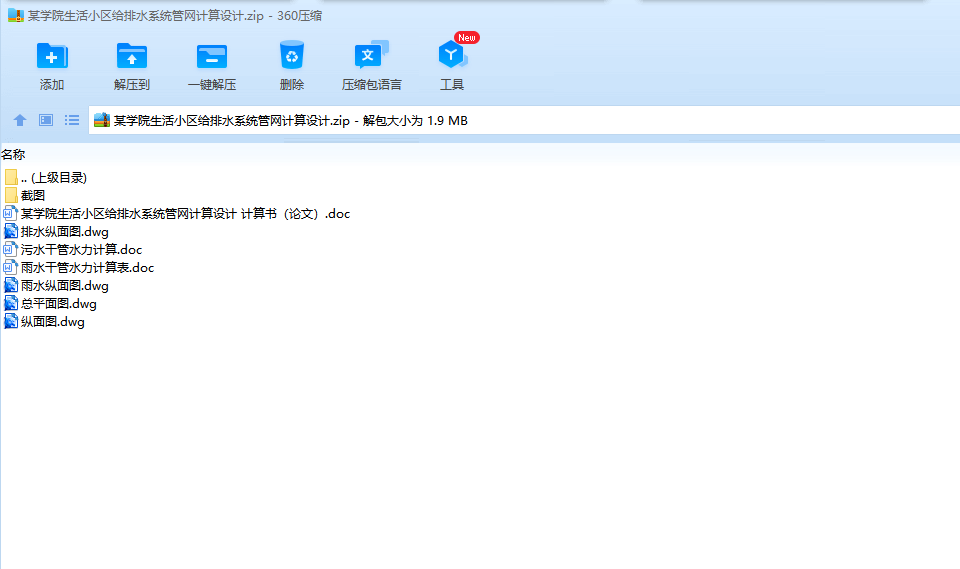Click the doc icon of 计算书（论文）.doc

(x=10, y=213)
